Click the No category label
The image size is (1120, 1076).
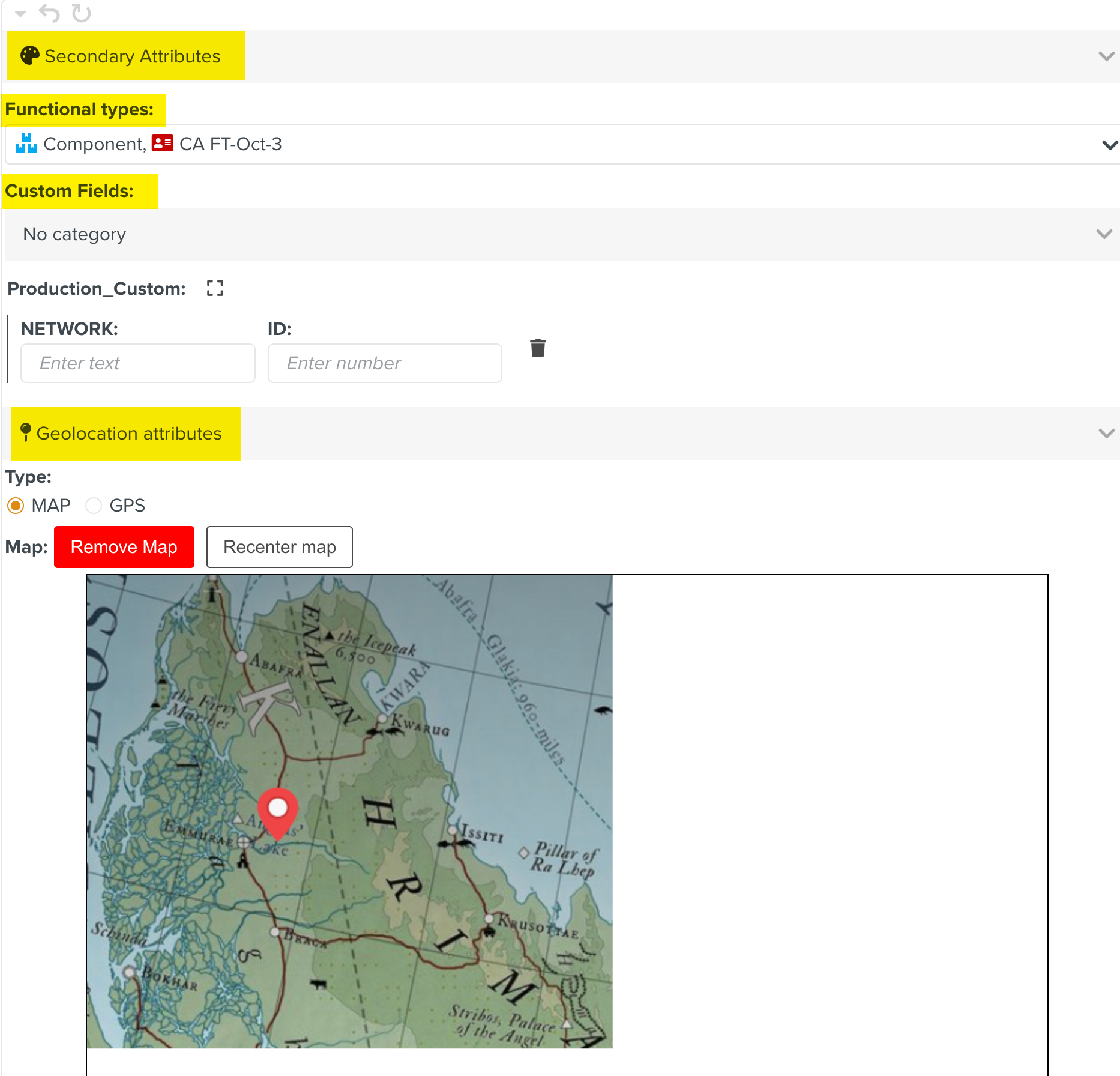tap(74, 234)
